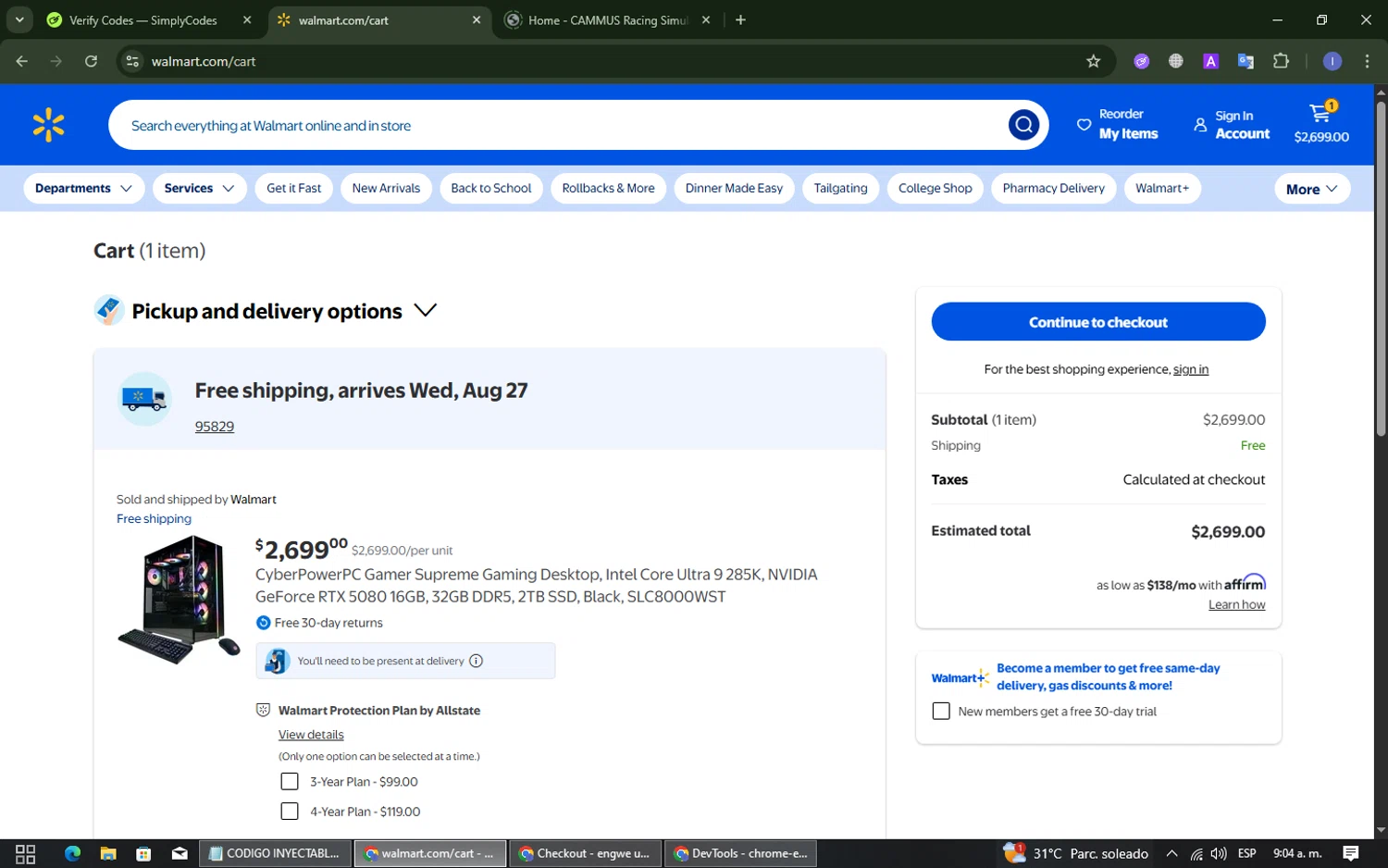1388x868 pixels.
Task: Open a new browser tab
Action: pos(740,19)
